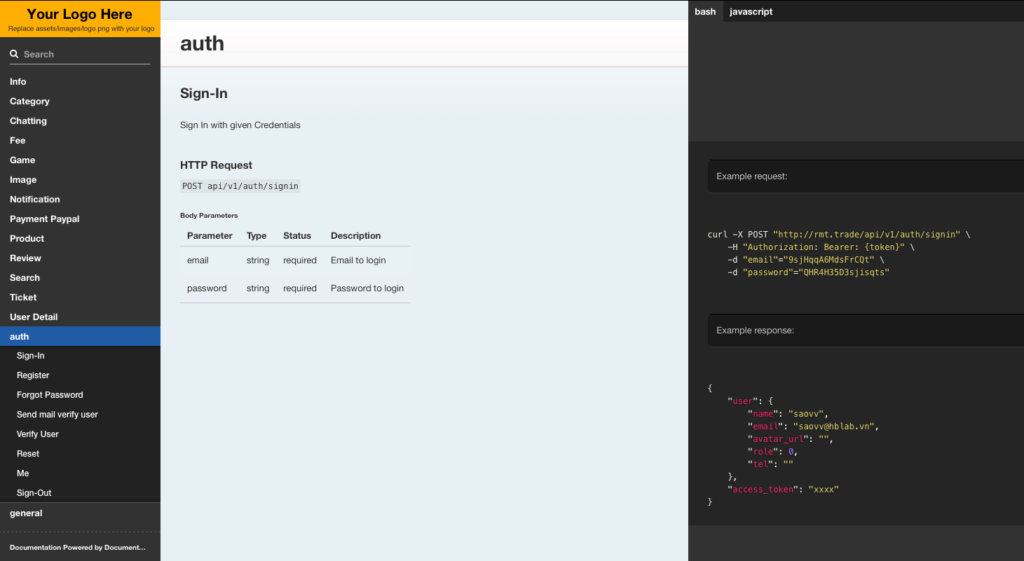The width and height of the screenshot is (1024, 561).
Task: Click the Parameter column header
Action: [x=210, y=236]
